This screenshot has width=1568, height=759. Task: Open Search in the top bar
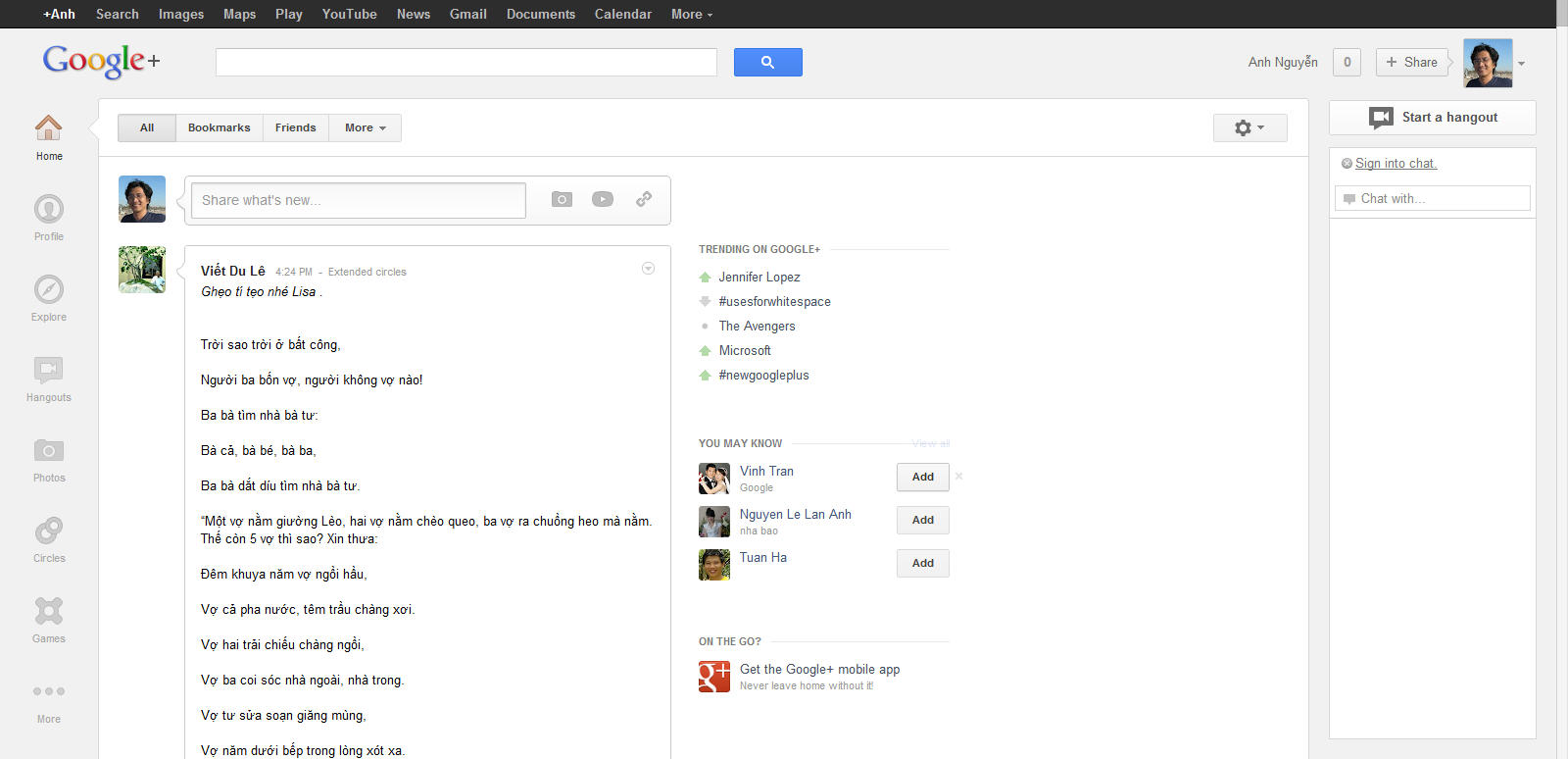point(118,14)
